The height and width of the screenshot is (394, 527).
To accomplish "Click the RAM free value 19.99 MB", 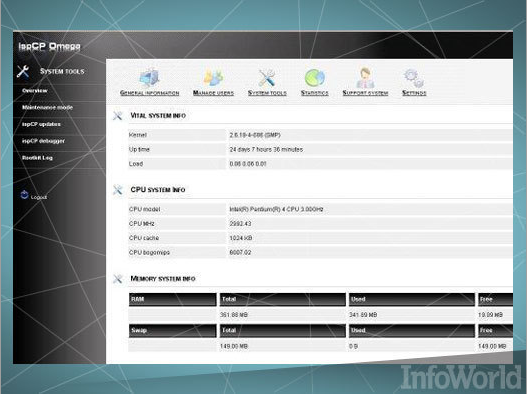I will (x=490, y=315).
